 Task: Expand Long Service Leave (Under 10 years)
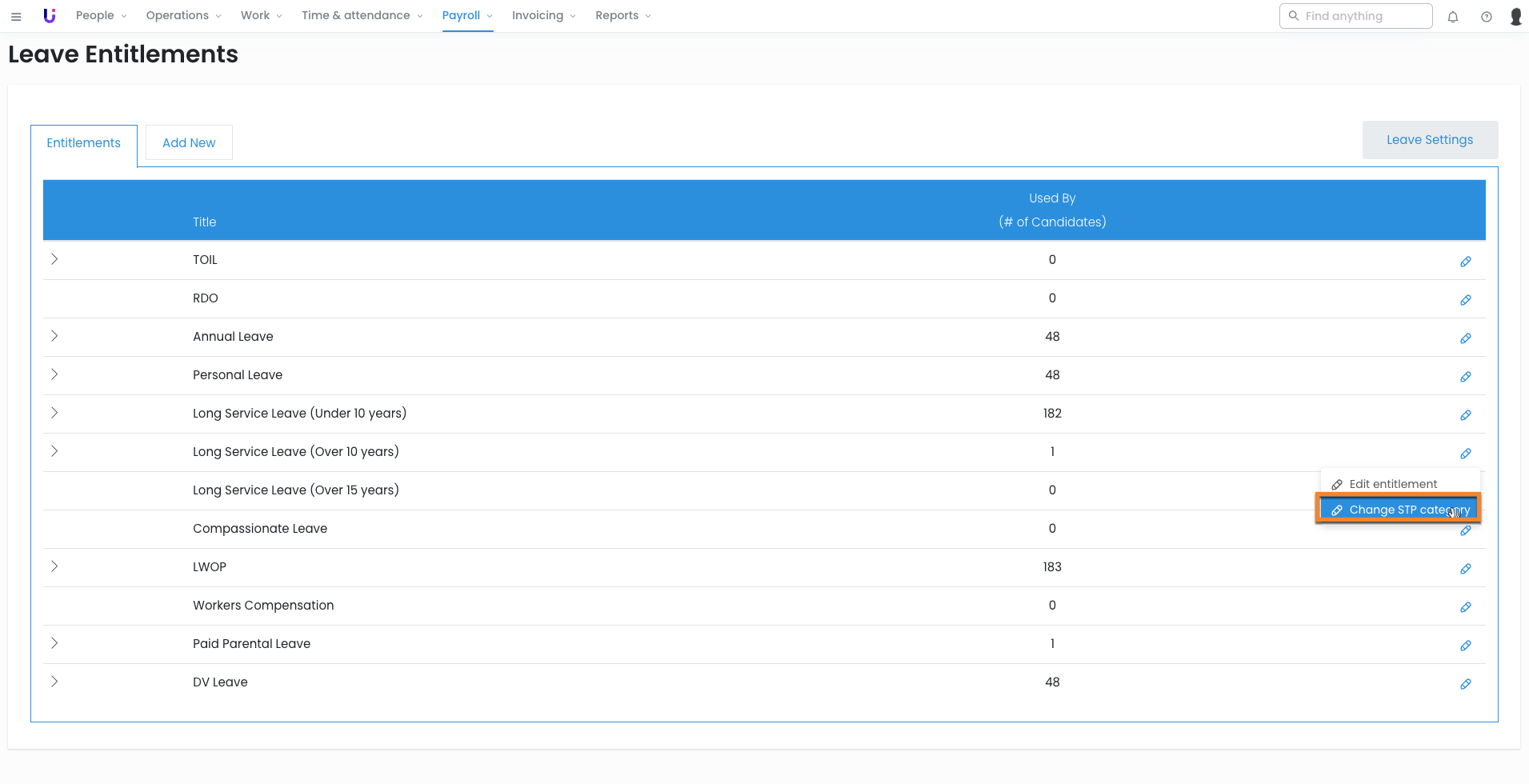[54, 413]
